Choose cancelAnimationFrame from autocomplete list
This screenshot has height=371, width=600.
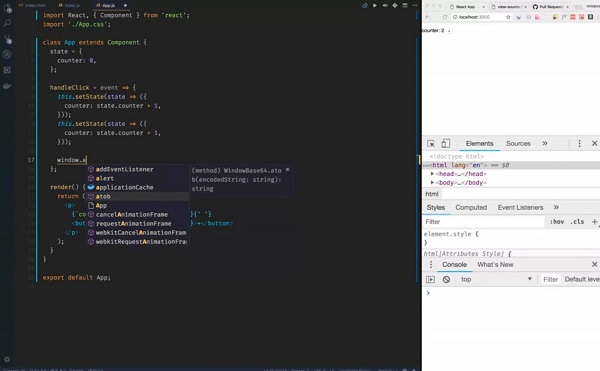[138, 215]
